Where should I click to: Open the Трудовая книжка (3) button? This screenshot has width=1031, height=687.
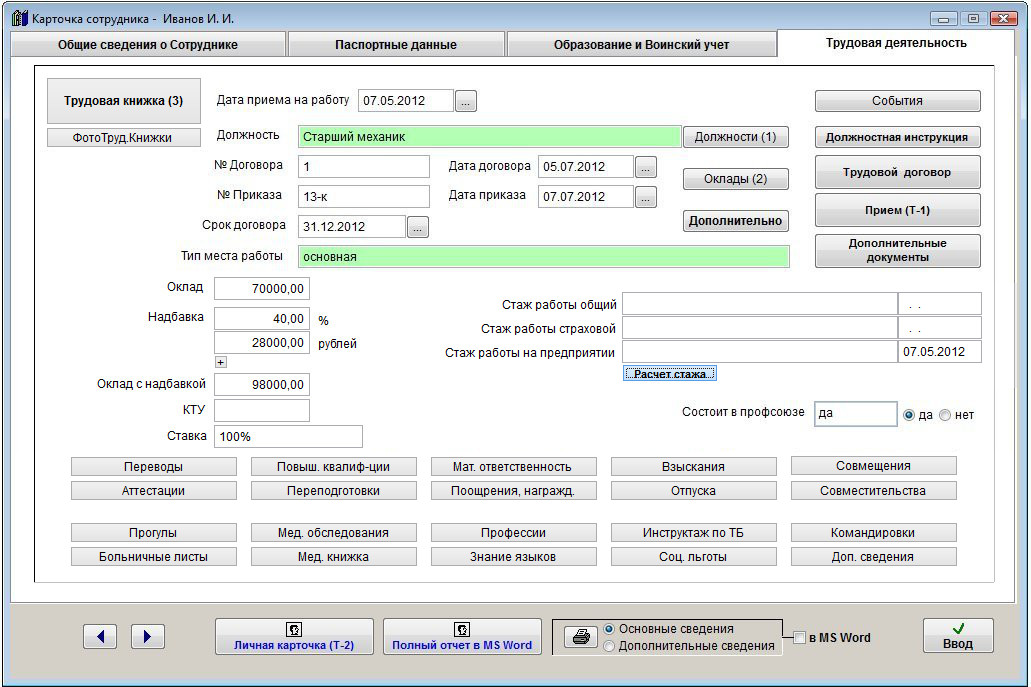[x=124, y=101]
